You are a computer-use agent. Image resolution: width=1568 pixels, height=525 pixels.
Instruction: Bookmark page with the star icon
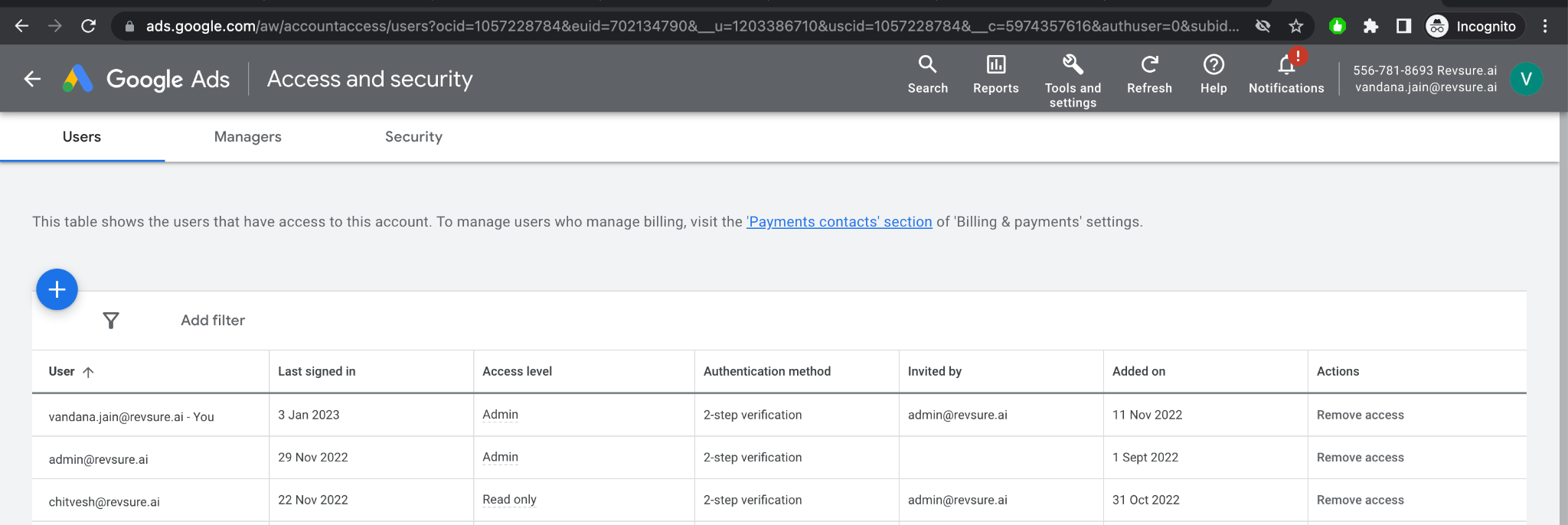click(x=1295, y=26)
